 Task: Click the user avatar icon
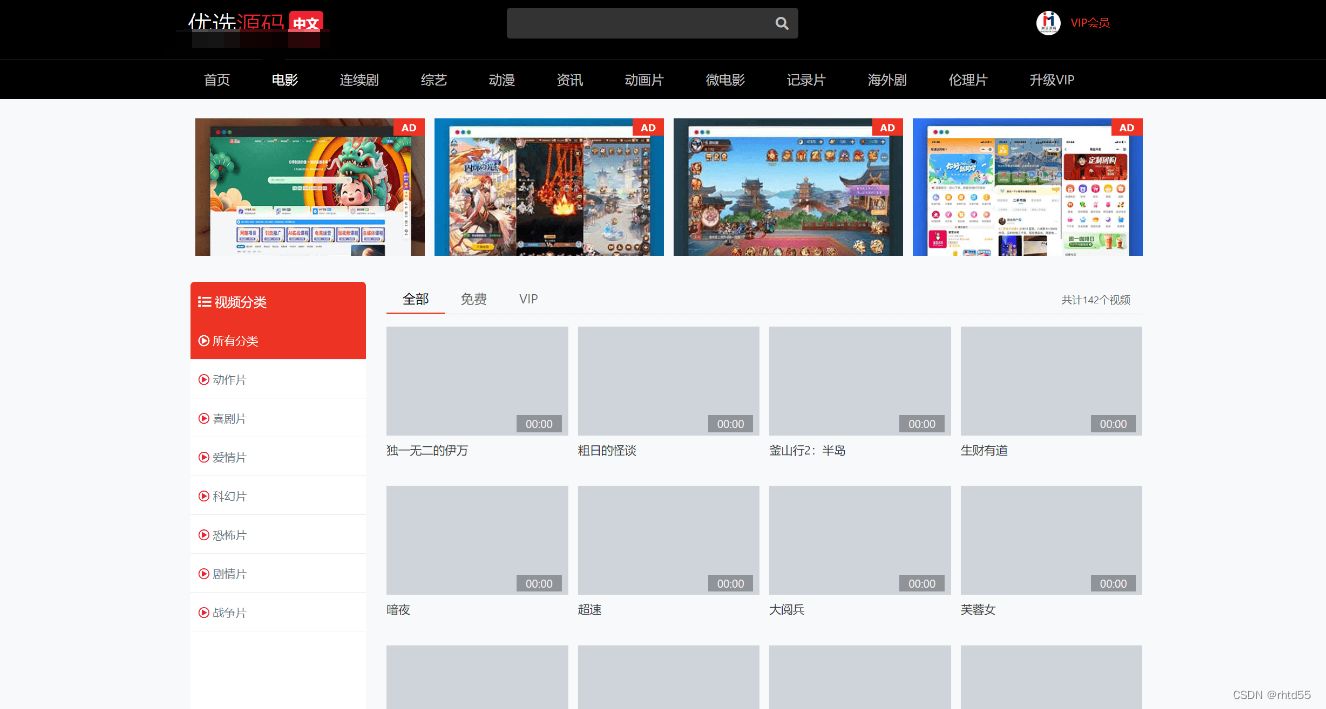click(1047, 23)
